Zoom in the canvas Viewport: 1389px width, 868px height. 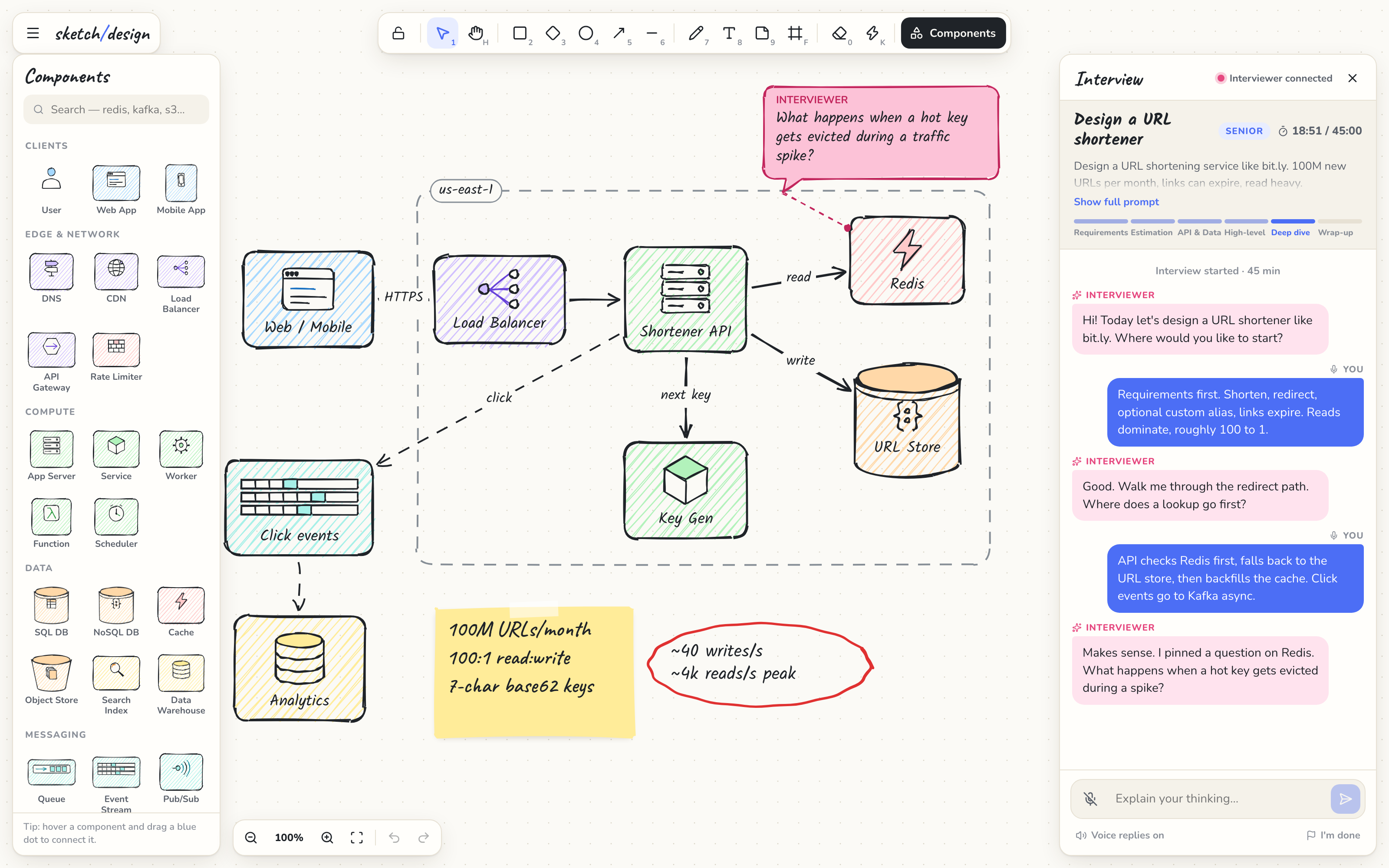point(327,838)
